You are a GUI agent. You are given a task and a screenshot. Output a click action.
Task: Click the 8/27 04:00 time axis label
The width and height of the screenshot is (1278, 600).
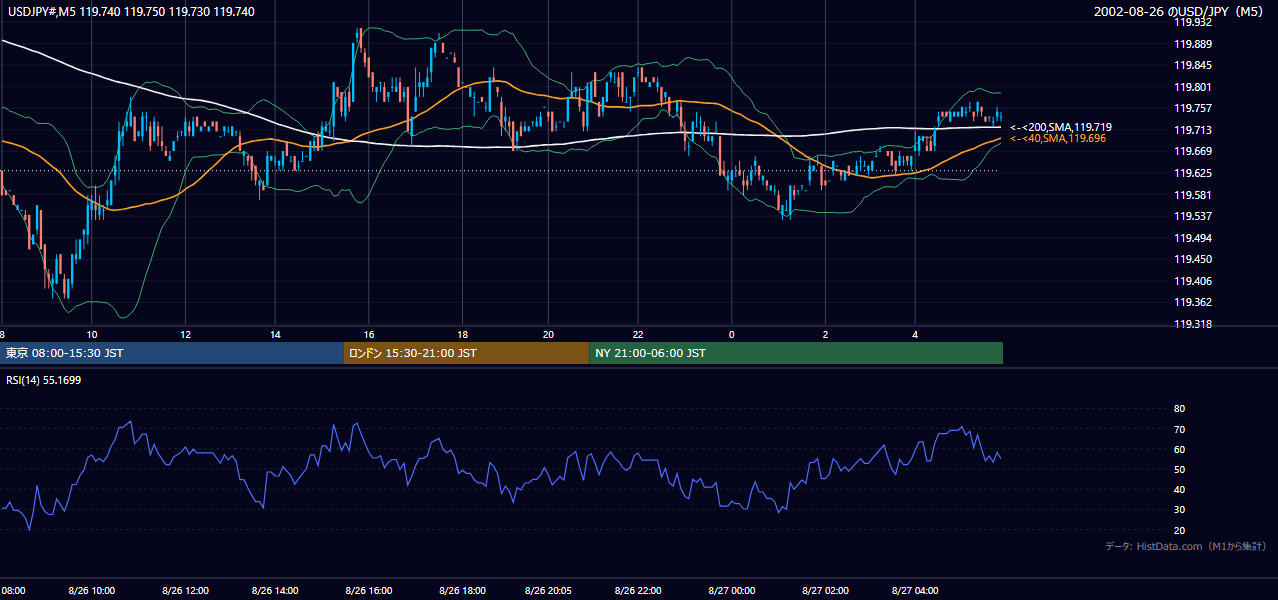tap(915, 590)
